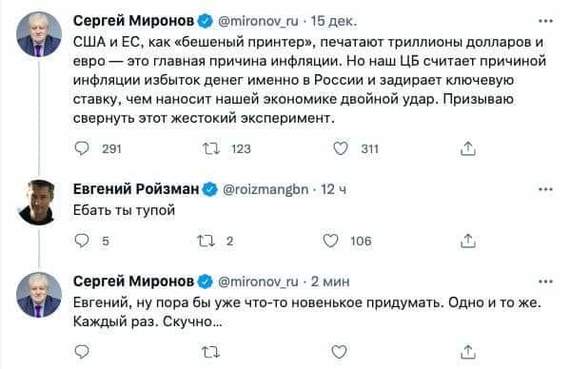
Task: Open more options on the 15 дек. tweet
Action: (546, 21)
